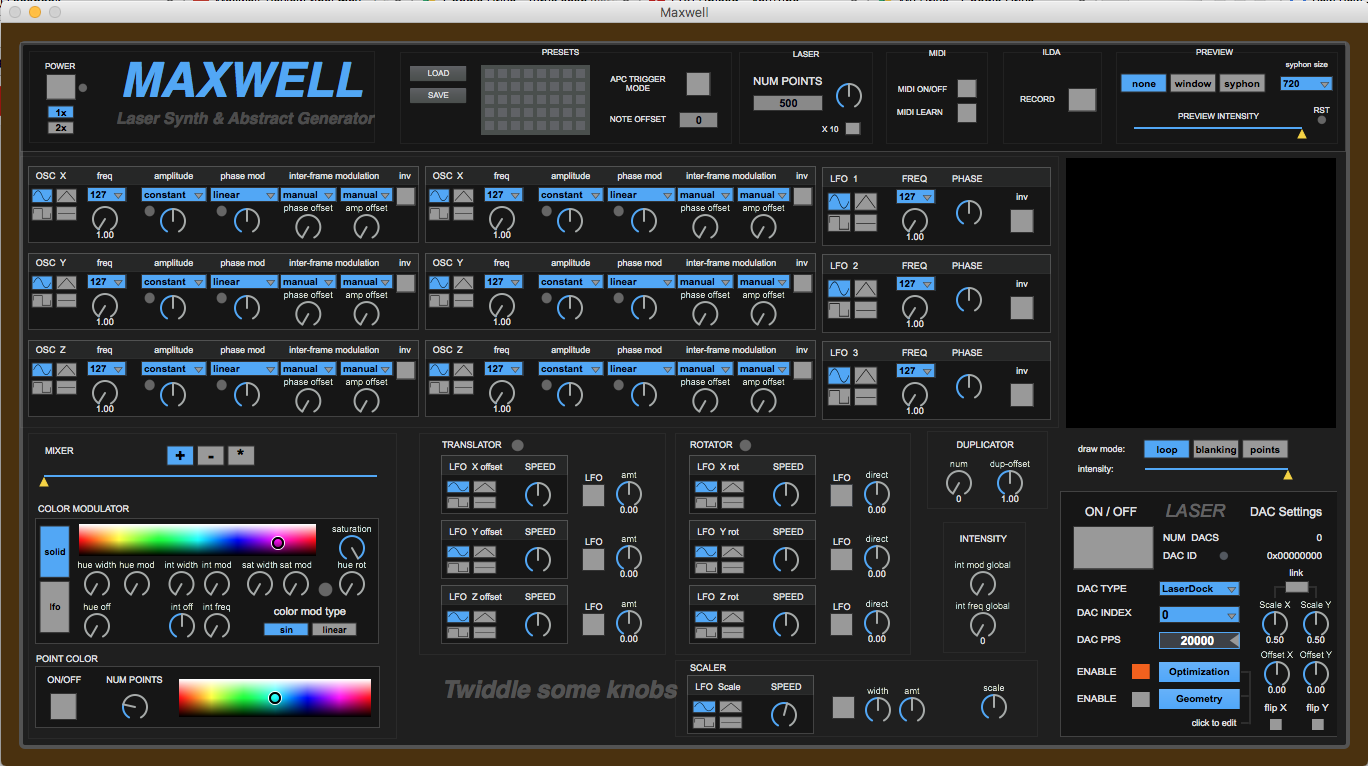This screenshot has width=1368, height=766.
Task: Click the PREVIEW INTENSITY slider
Action: click(x=1217, y=130)
